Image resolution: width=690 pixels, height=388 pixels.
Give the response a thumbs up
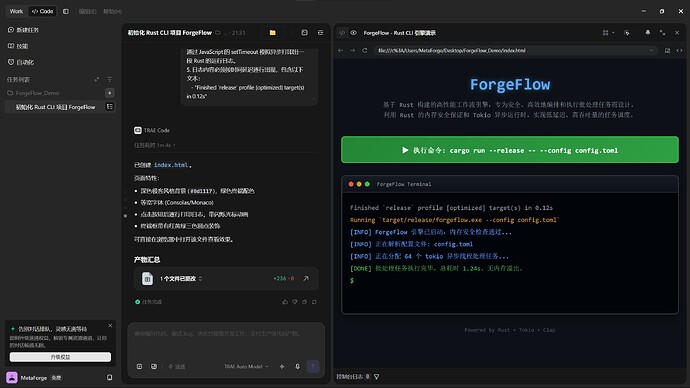click(285, 302)
